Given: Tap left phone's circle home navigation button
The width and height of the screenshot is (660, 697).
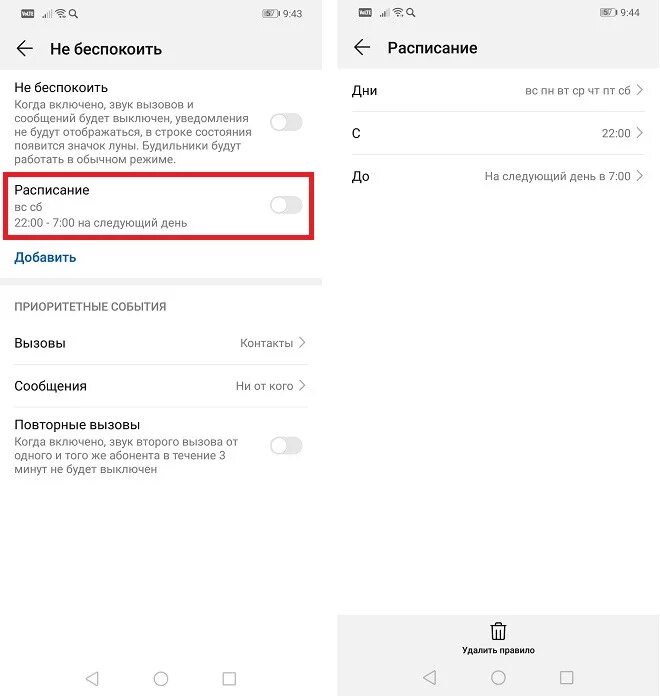Looking at the screenshot, I should [161, 678].
